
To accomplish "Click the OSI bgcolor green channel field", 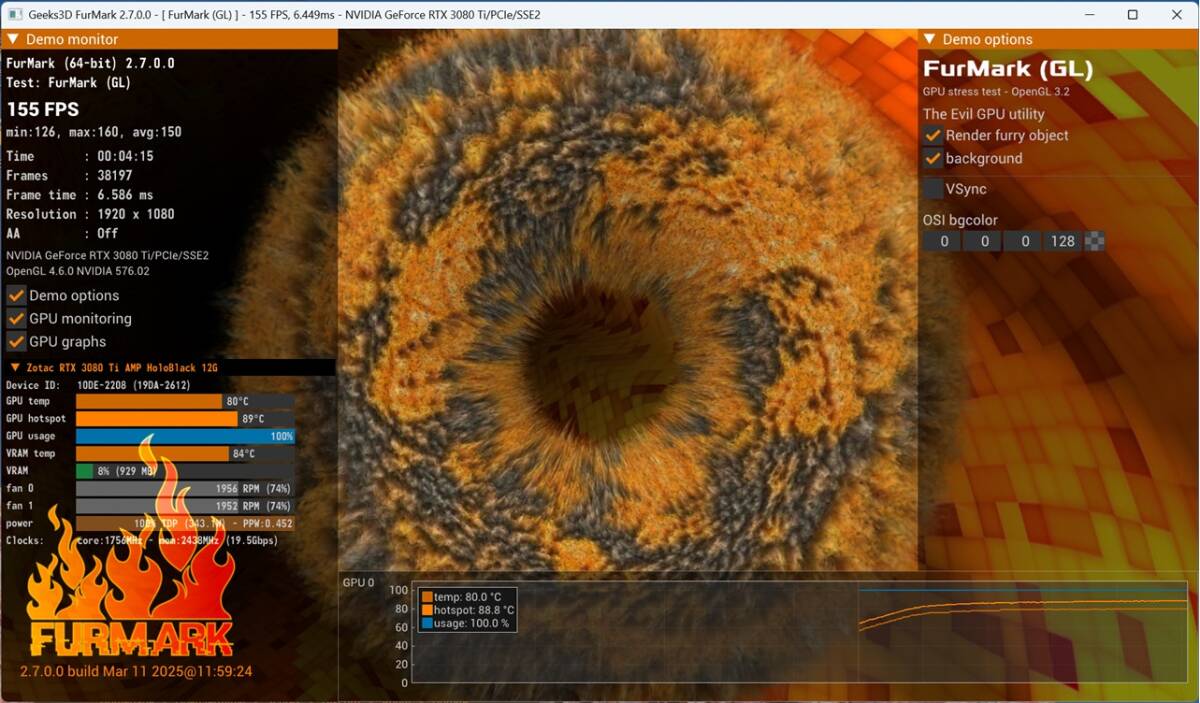I will (982, 241).
